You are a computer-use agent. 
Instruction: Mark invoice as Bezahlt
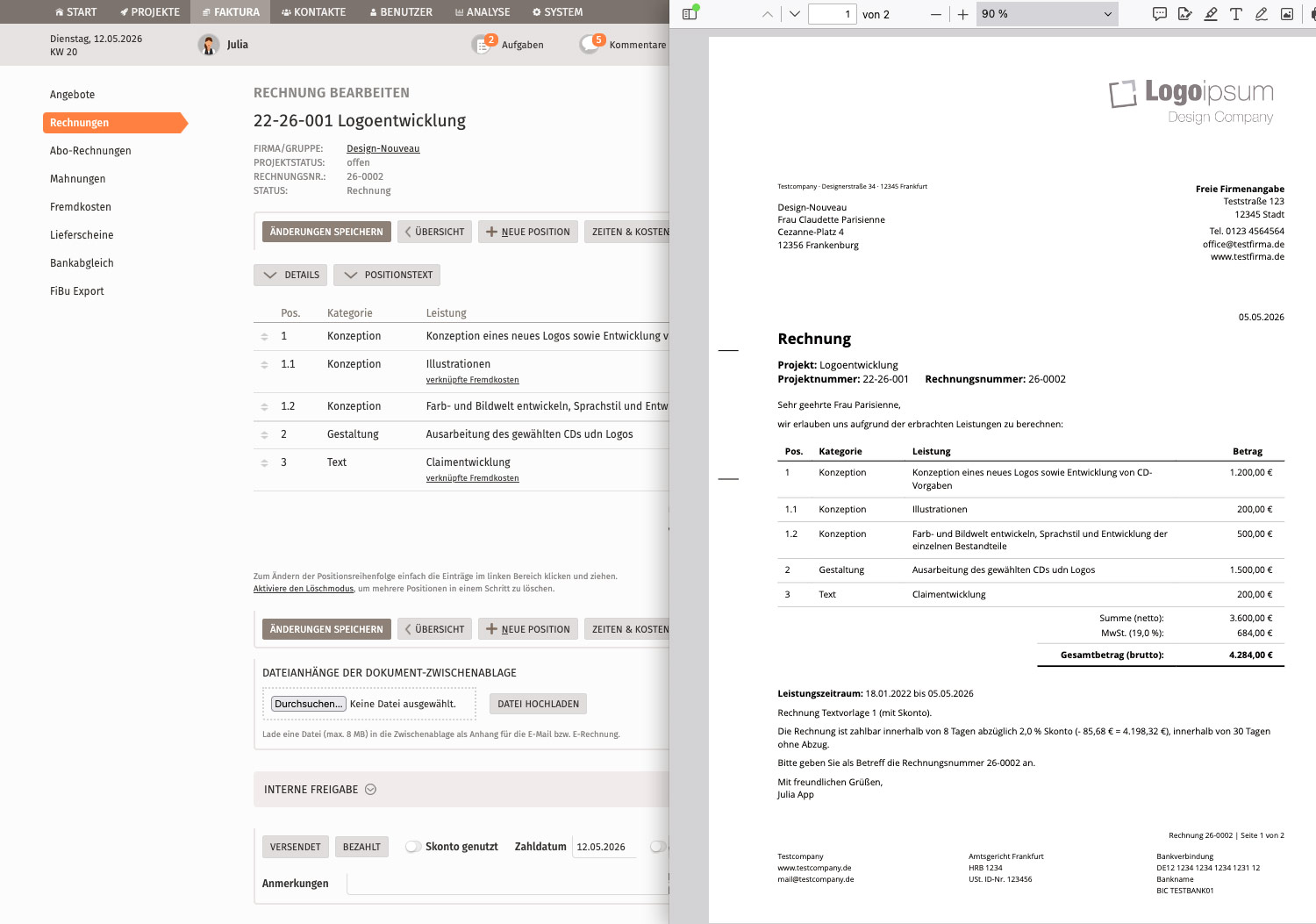tap(361, 847)
